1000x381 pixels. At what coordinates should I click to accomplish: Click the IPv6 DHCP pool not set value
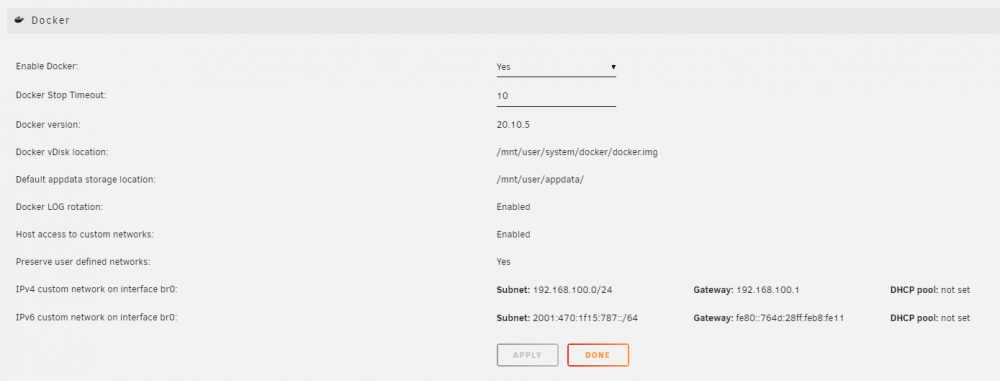coord(955,317)
